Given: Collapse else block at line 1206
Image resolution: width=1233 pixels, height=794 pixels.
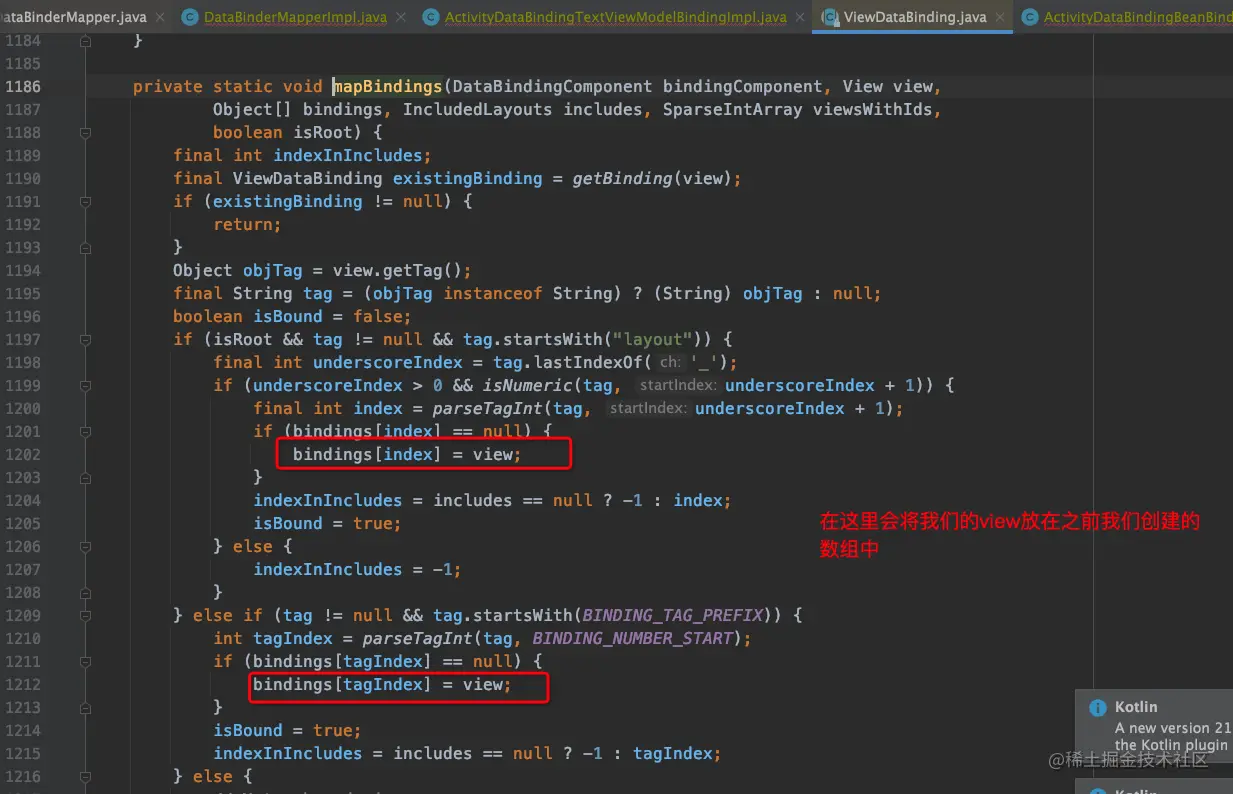Looking at the screenshot, I should click(x=85, y=546).
